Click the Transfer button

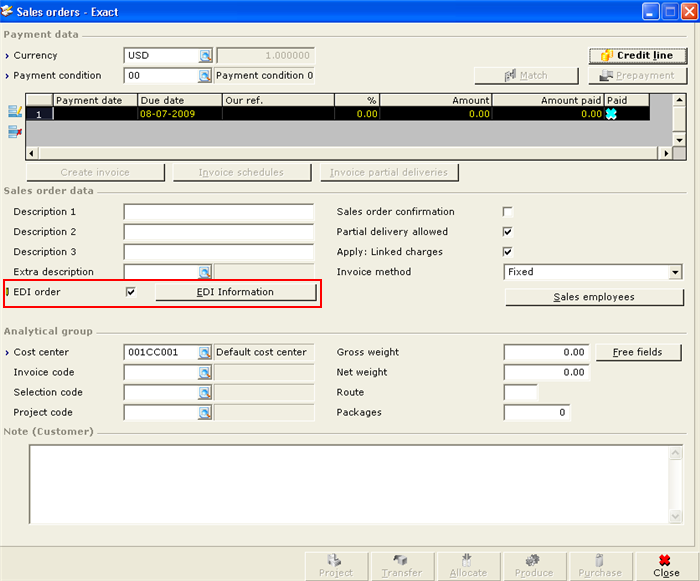[402, 566]
